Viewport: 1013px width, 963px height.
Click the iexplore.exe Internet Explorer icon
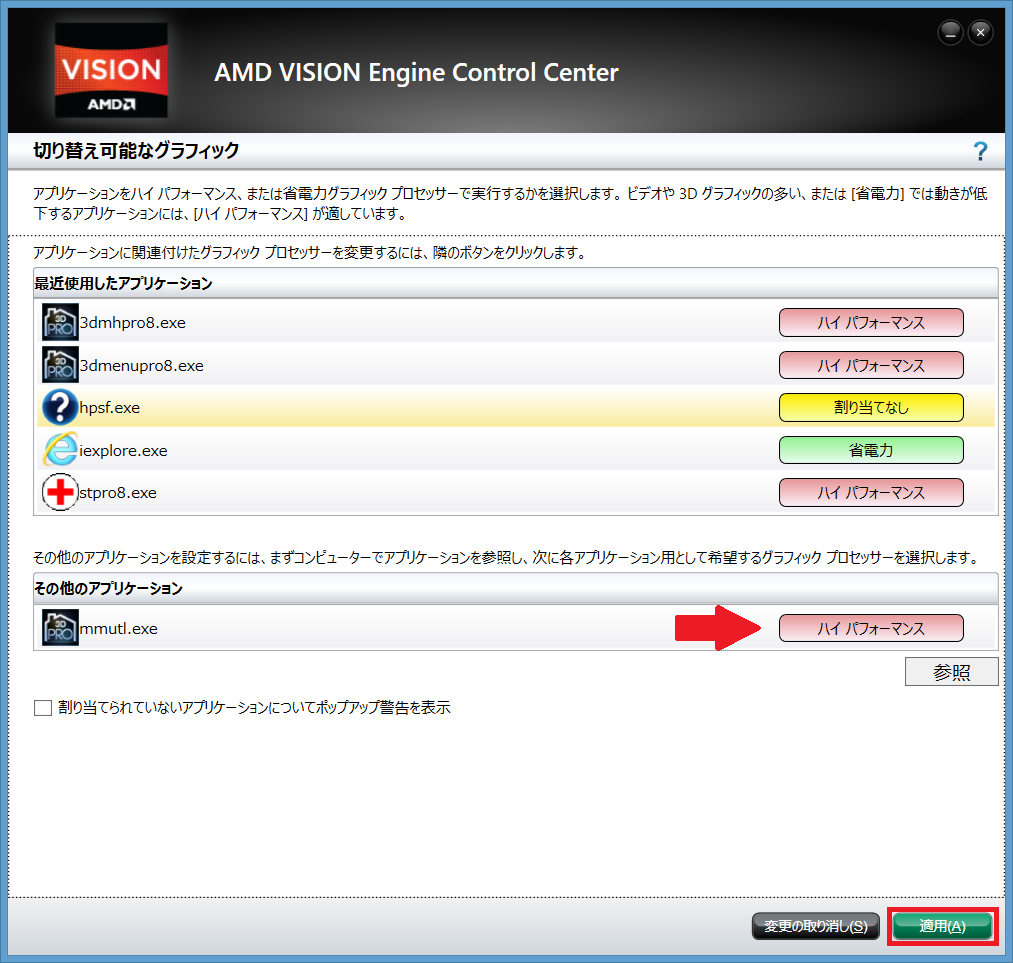tap(60, 450)
